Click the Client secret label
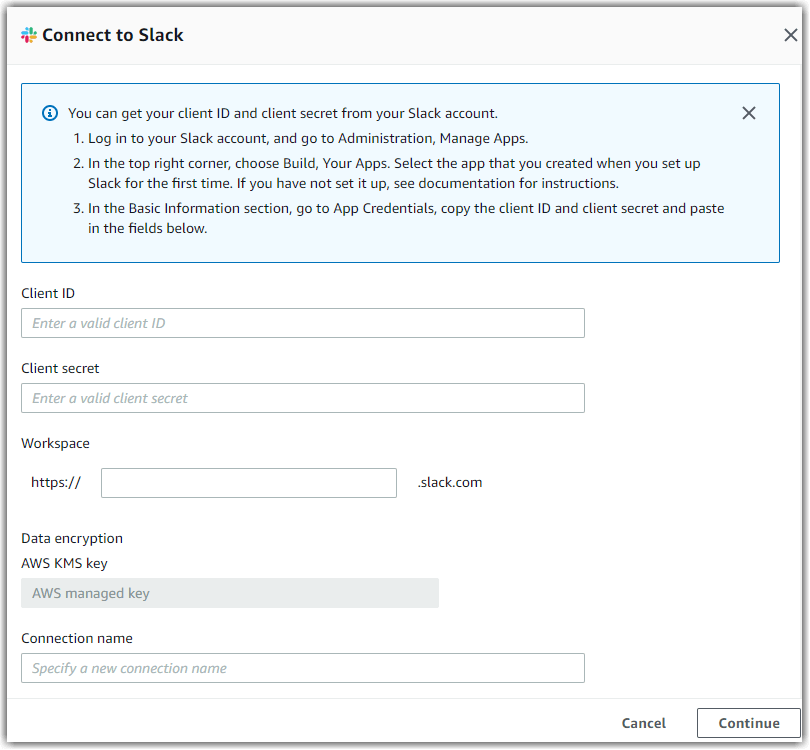This screenshot has height=750, width=810. point(60,368)
